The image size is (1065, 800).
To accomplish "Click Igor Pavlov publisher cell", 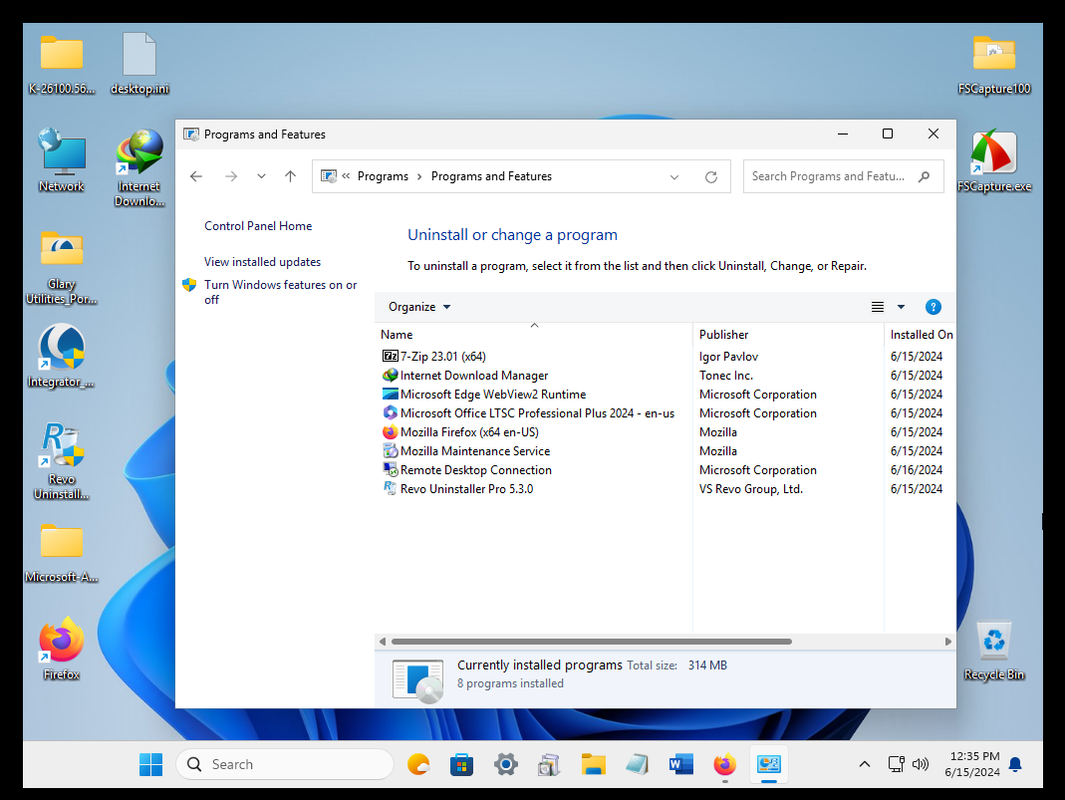I will coord(728,356).
